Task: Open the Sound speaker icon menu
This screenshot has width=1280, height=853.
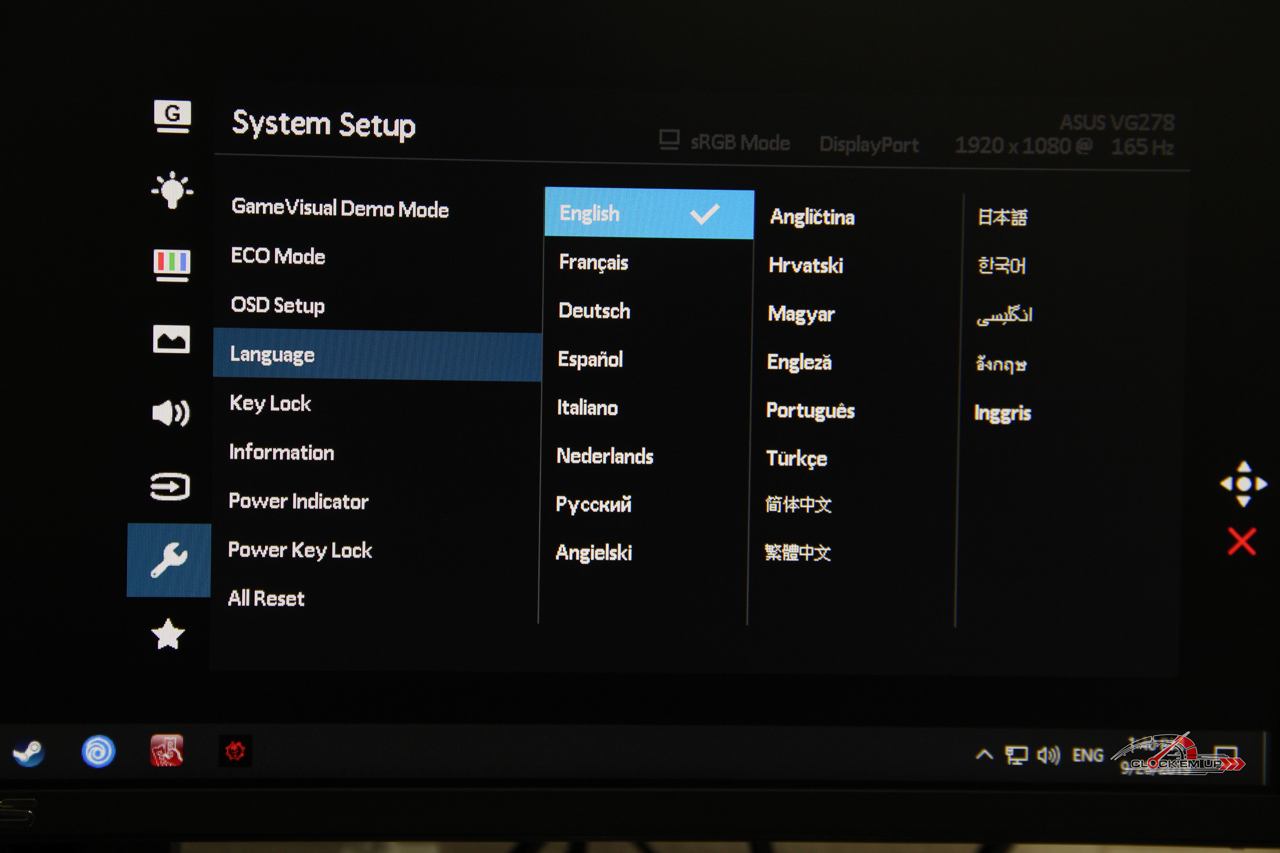Action: click(171, 412)
